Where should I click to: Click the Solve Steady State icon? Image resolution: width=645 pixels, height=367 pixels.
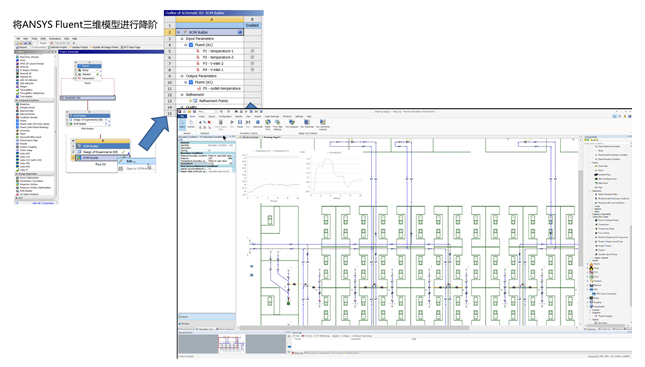pos(221,122)
